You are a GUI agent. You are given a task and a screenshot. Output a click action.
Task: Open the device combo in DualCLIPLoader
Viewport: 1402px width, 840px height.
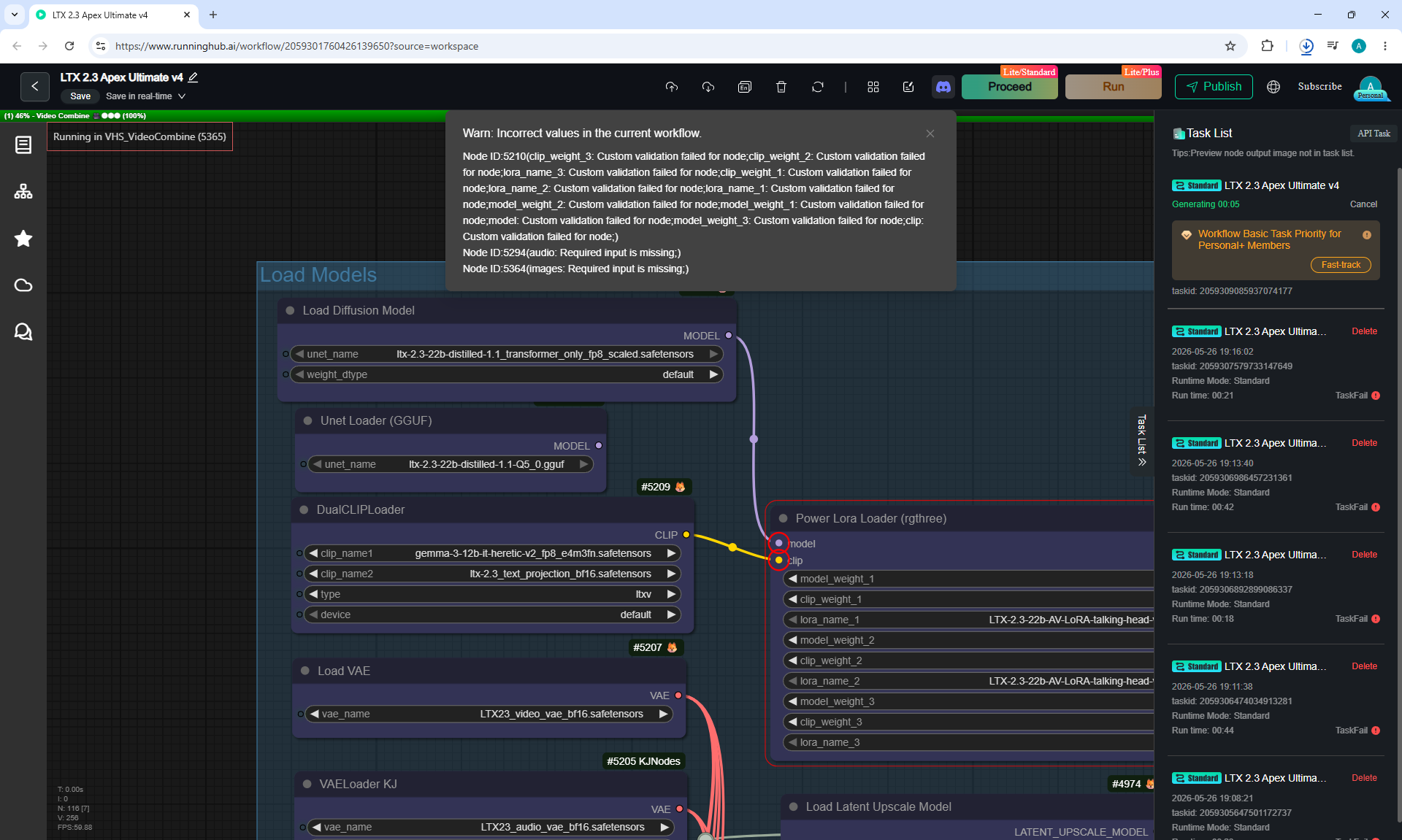(x=491, y=614)
